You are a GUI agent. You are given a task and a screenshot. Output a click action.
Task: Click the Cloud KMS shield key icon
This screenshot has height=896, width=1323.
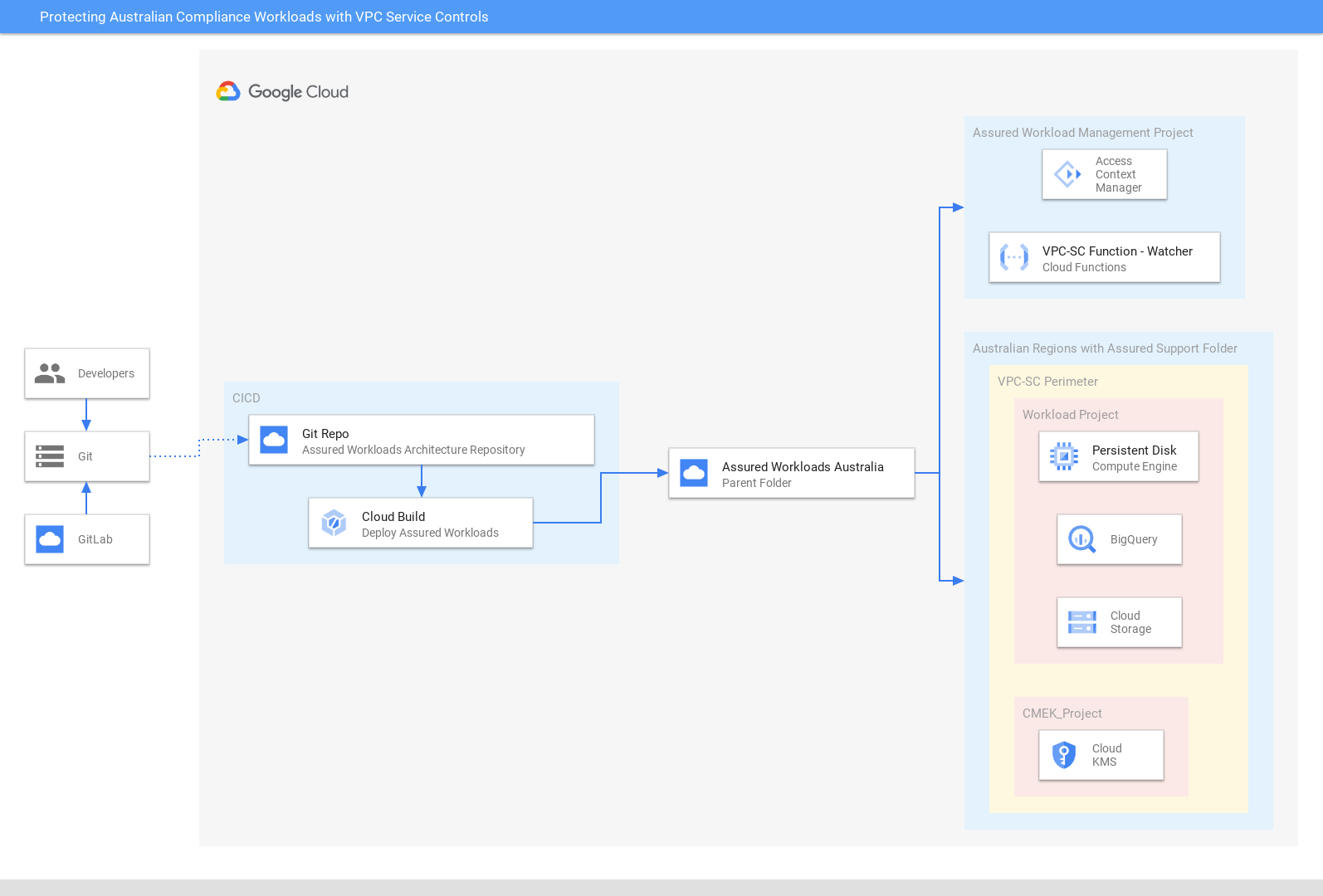point(1064,755)
